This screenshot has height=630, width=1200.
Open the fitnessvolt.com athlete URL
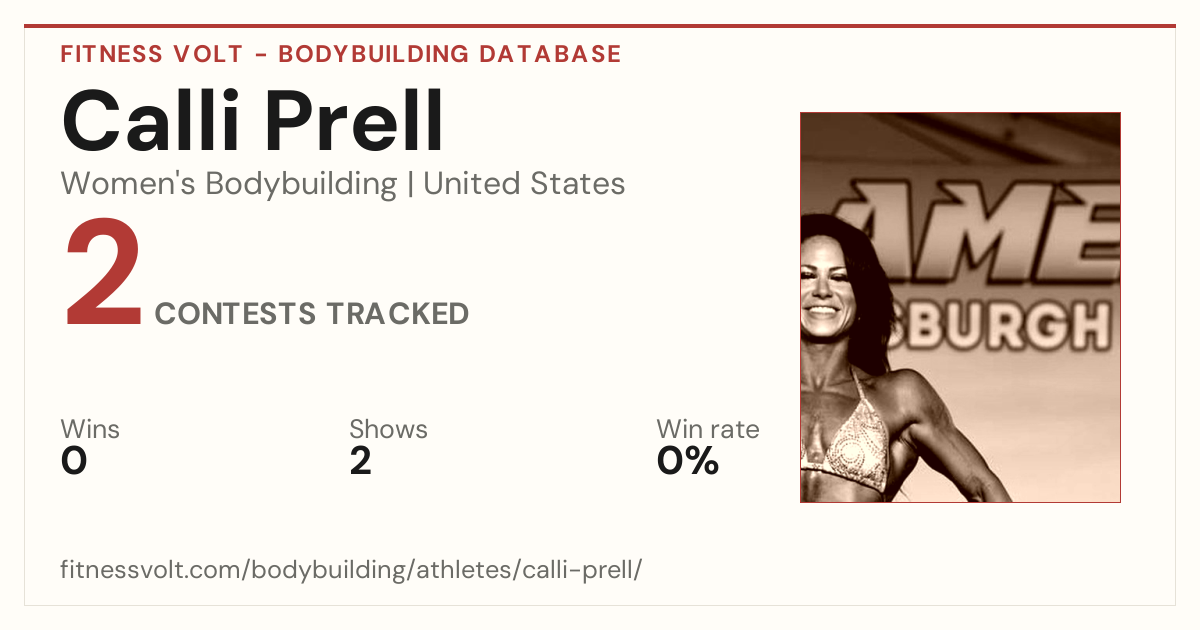coord(351,571)
